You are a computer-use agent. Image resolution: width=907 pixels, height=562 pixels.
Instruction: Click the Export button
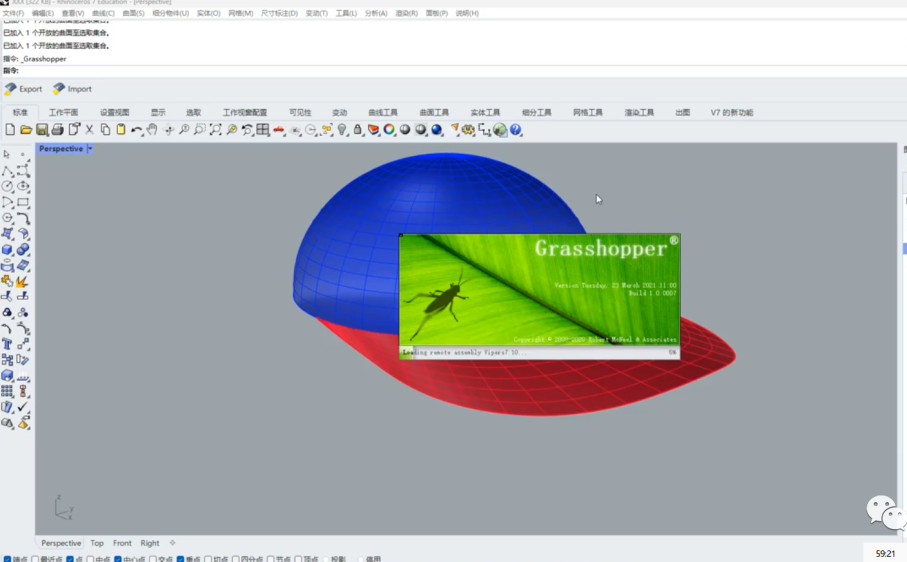pyautogui.click(x=24, y=89)
